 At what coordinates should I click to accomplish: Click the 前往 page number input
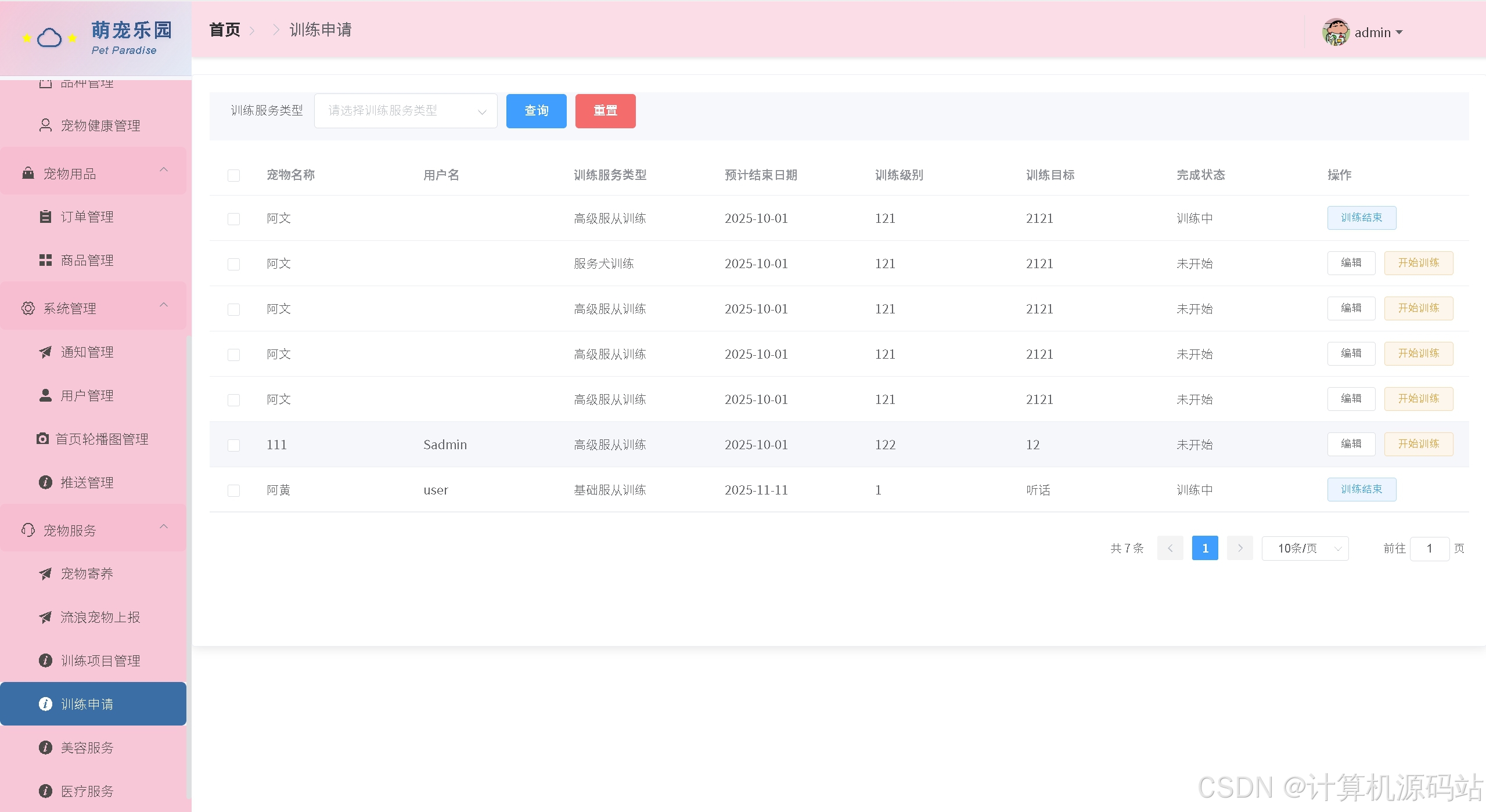coord(1429,548)
